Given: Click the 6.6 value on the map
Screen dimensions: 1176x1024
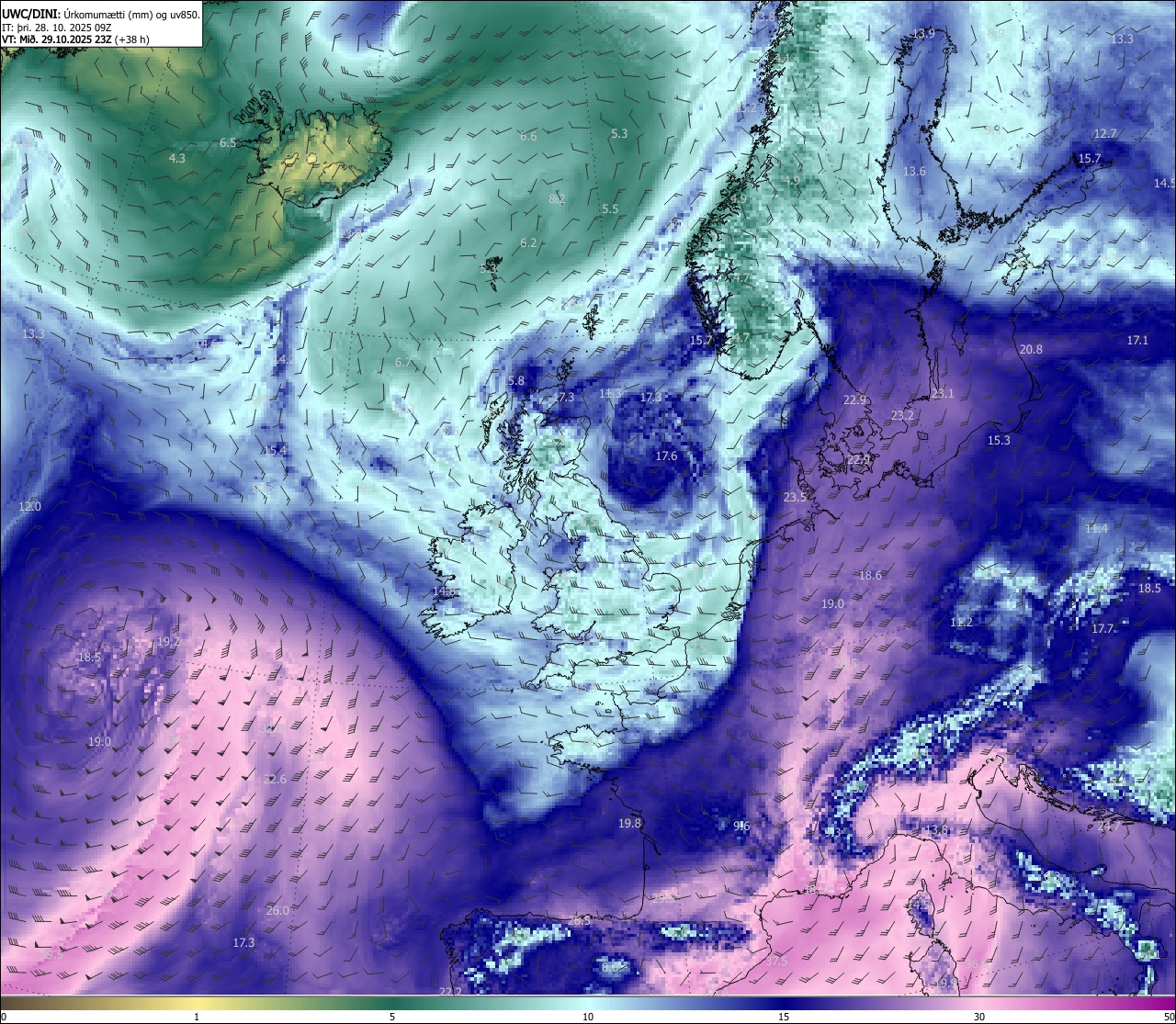Looking at the screenshot, I should [528, 136].
